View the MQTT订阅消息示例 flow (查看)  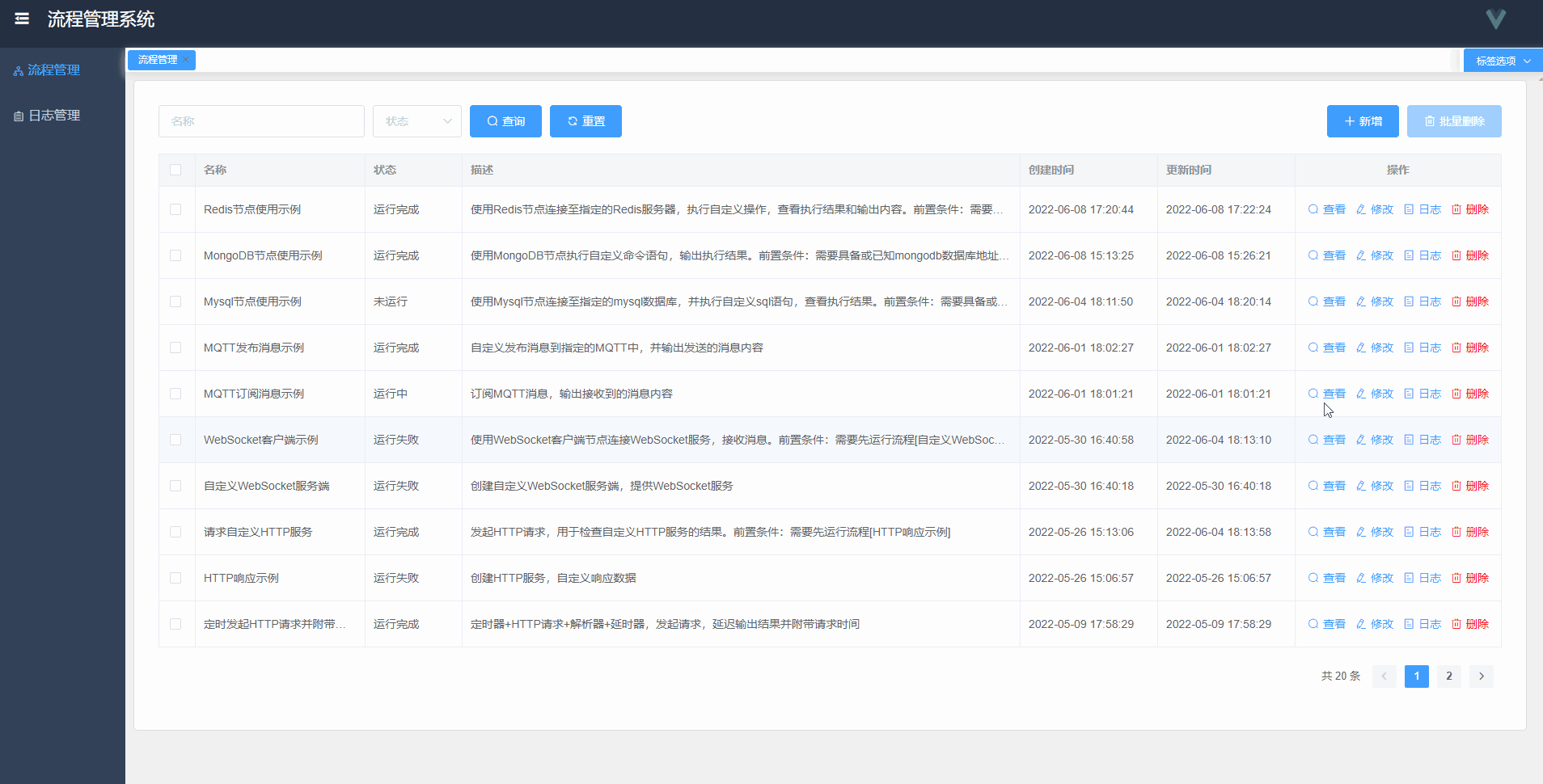(x=1326, y=394)
